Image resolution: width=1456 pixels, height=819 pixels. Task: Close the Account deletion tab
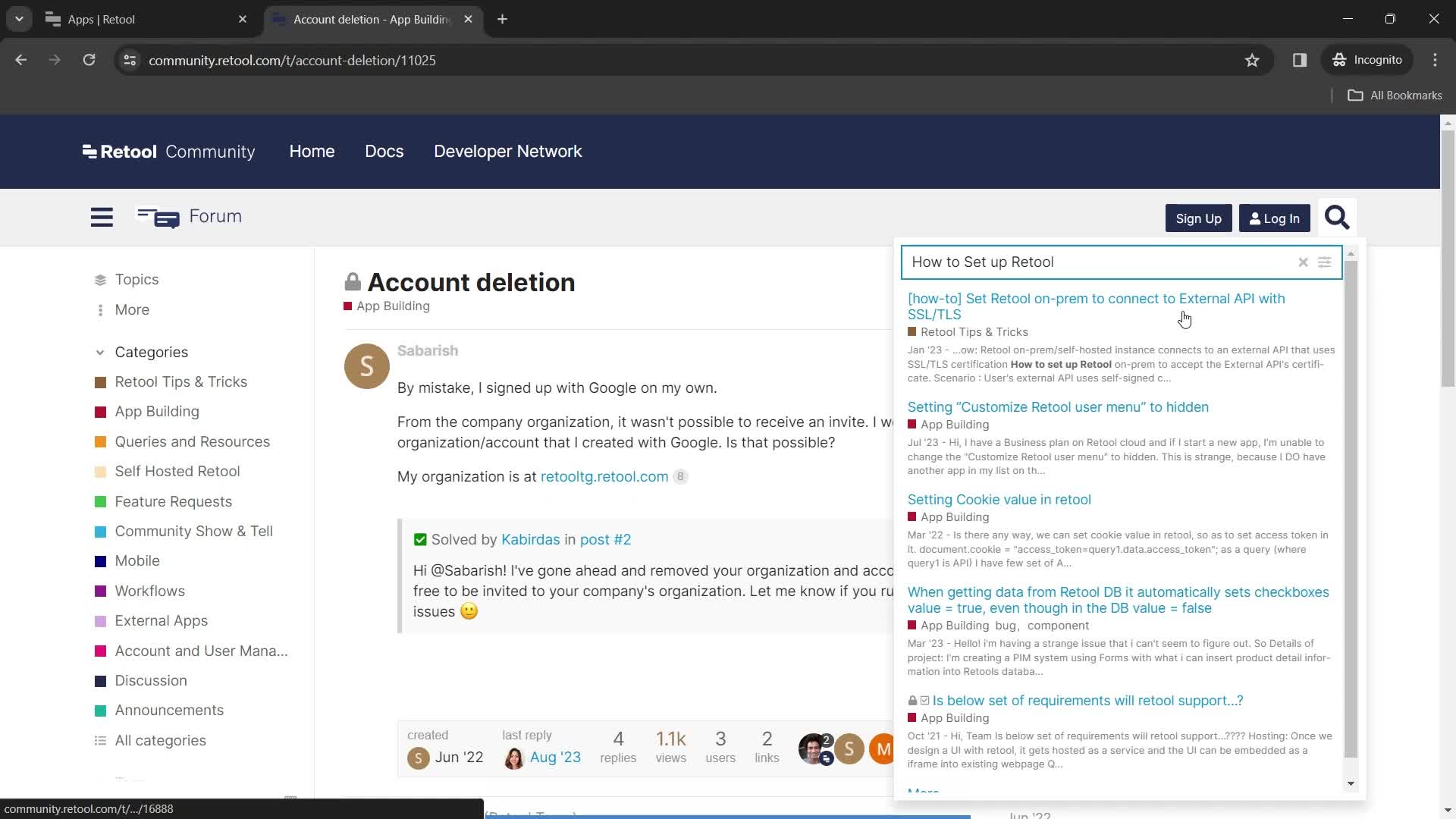click(x=468, y=19)
